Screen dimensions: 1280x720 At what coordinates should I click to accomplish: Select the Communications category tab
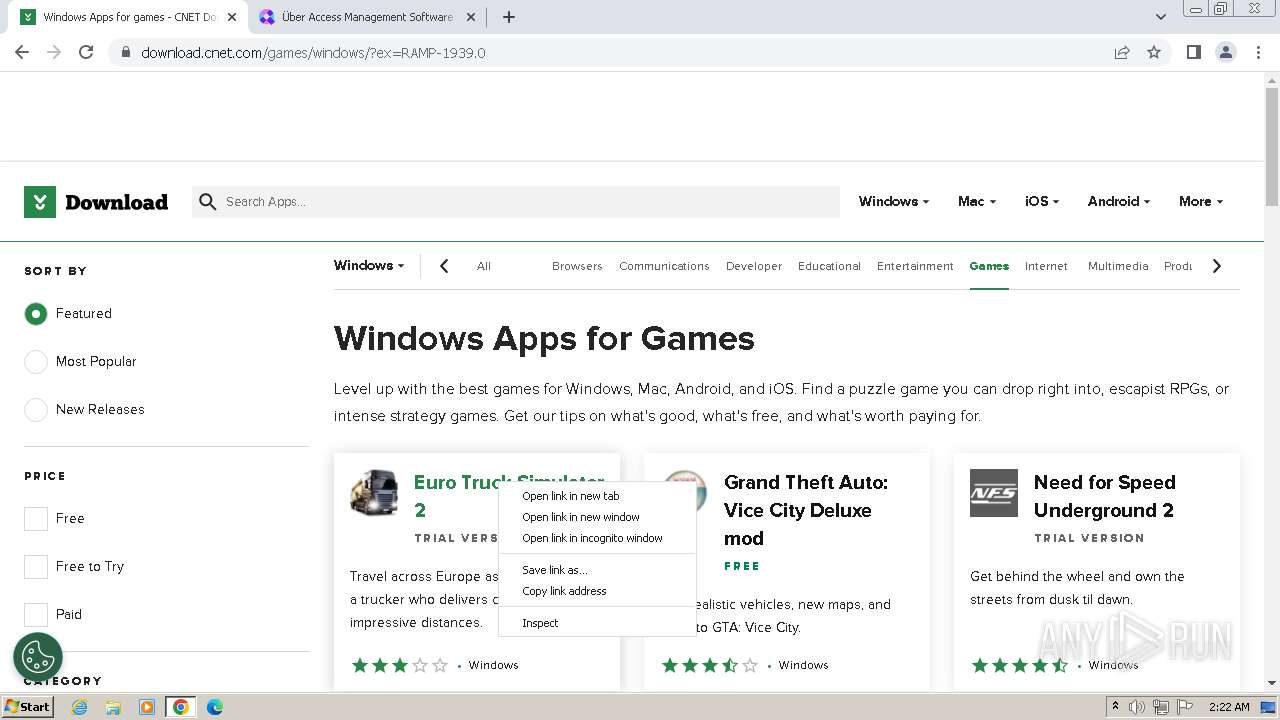coord(664,266)
